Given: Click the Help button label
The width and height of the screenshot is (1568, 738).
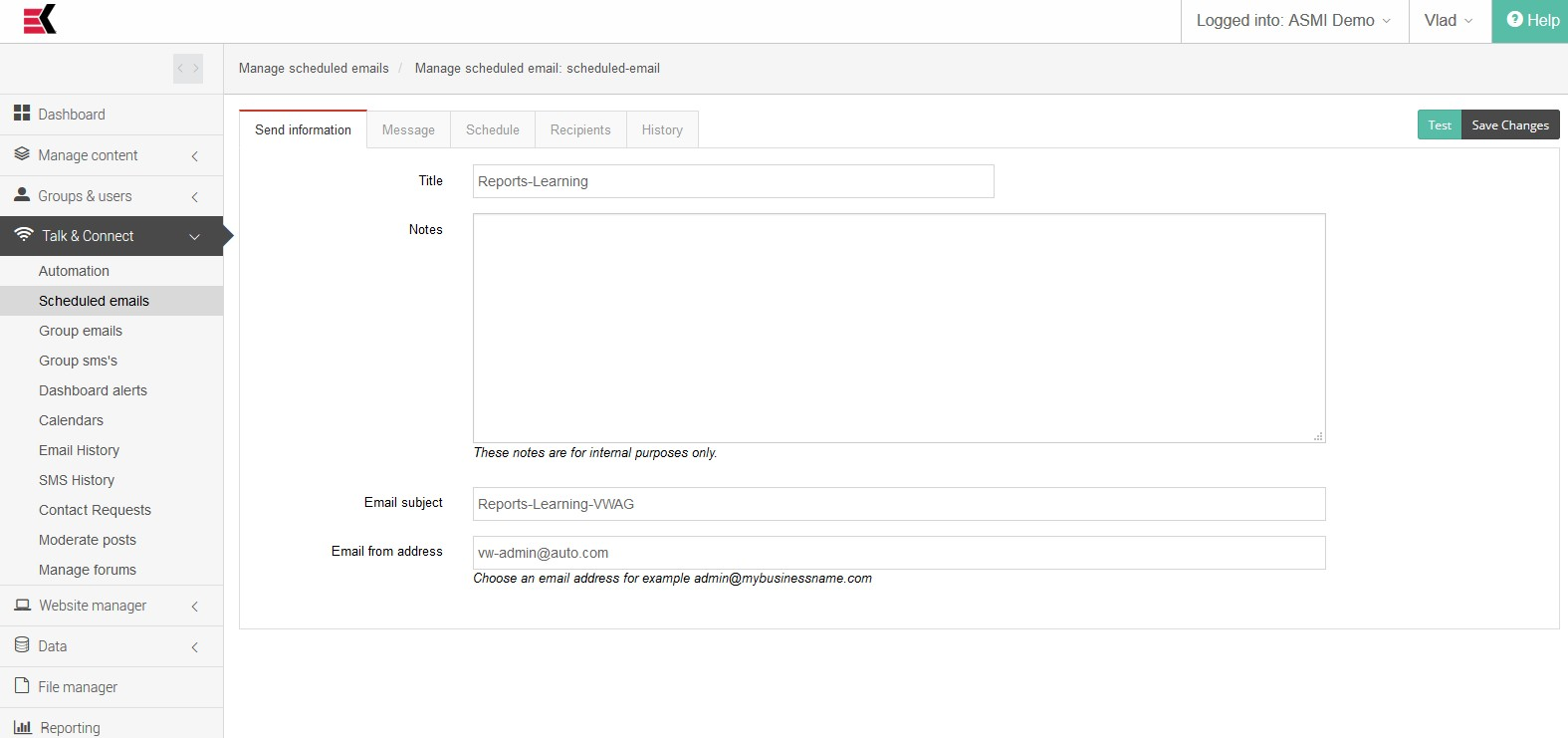Looking at the screenshot, I should coord(1543,20).
